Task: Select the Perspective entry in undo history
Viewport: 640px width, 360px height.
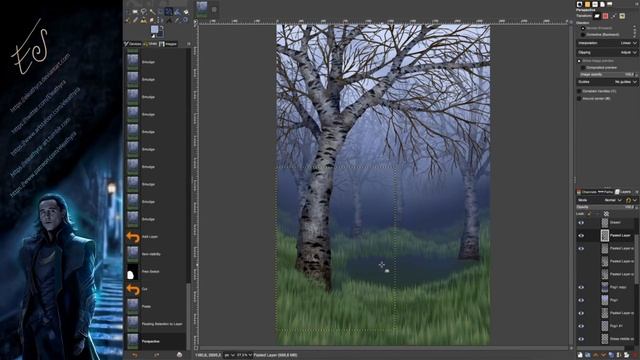Action: [x=156, y=341]
